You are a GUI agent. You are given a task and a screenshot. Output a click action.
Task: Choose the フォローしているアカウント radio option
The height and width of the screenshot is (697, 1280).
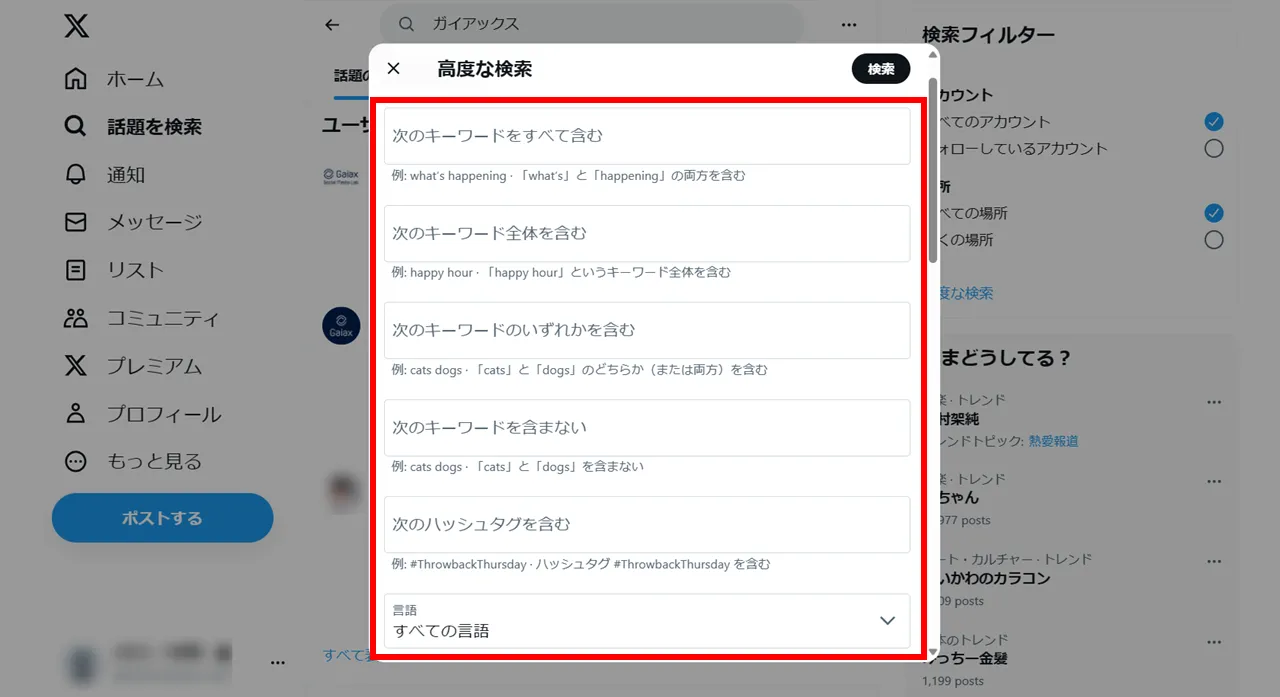pos(1213,147)
